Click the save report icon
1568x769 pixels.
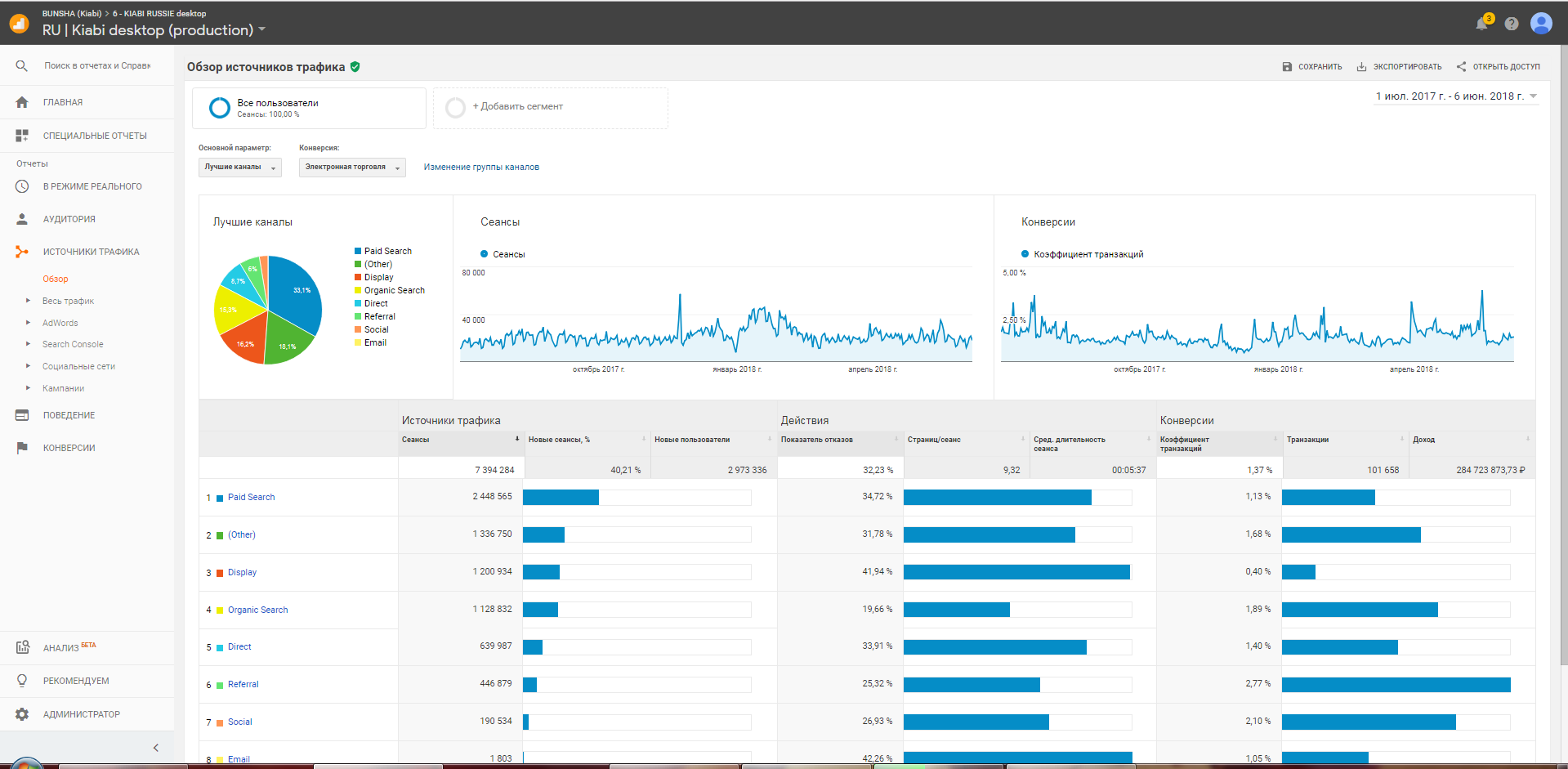point(1287,67)
